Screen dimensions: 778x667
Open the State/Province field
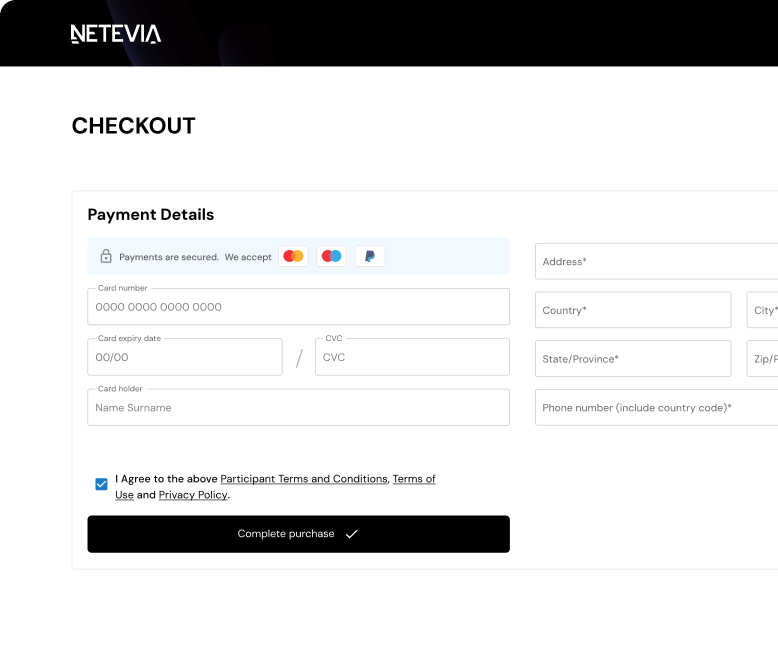click(633, 359)
